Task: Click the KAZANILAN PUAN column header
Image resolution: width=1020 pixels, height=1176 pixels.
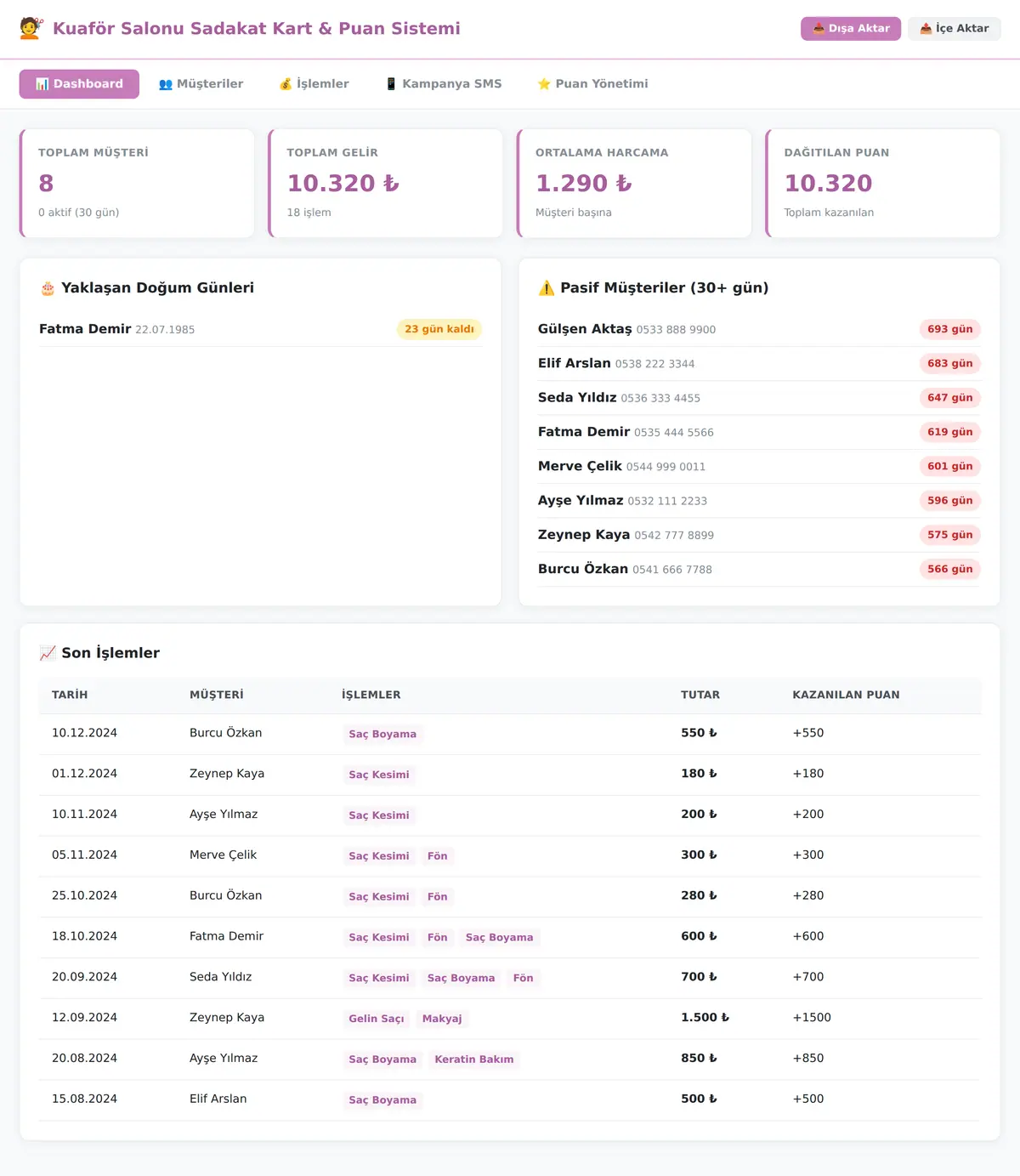Action: (846, 695)
